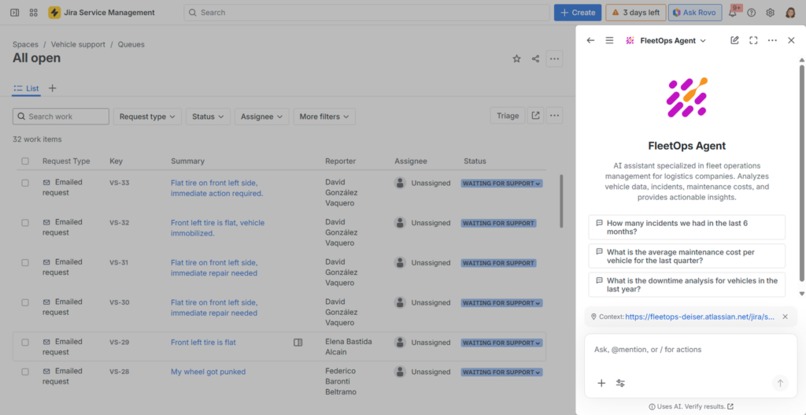Star the All open queue
806x415 pixels.
[x=517, y=59]
